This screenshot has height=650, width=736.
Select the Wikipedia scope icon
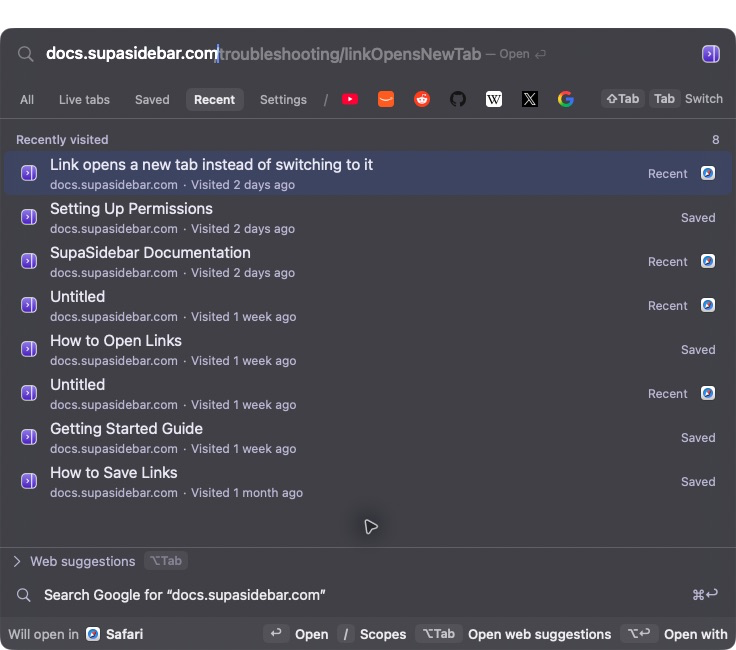pyautogui.click(x=494, y=99)
